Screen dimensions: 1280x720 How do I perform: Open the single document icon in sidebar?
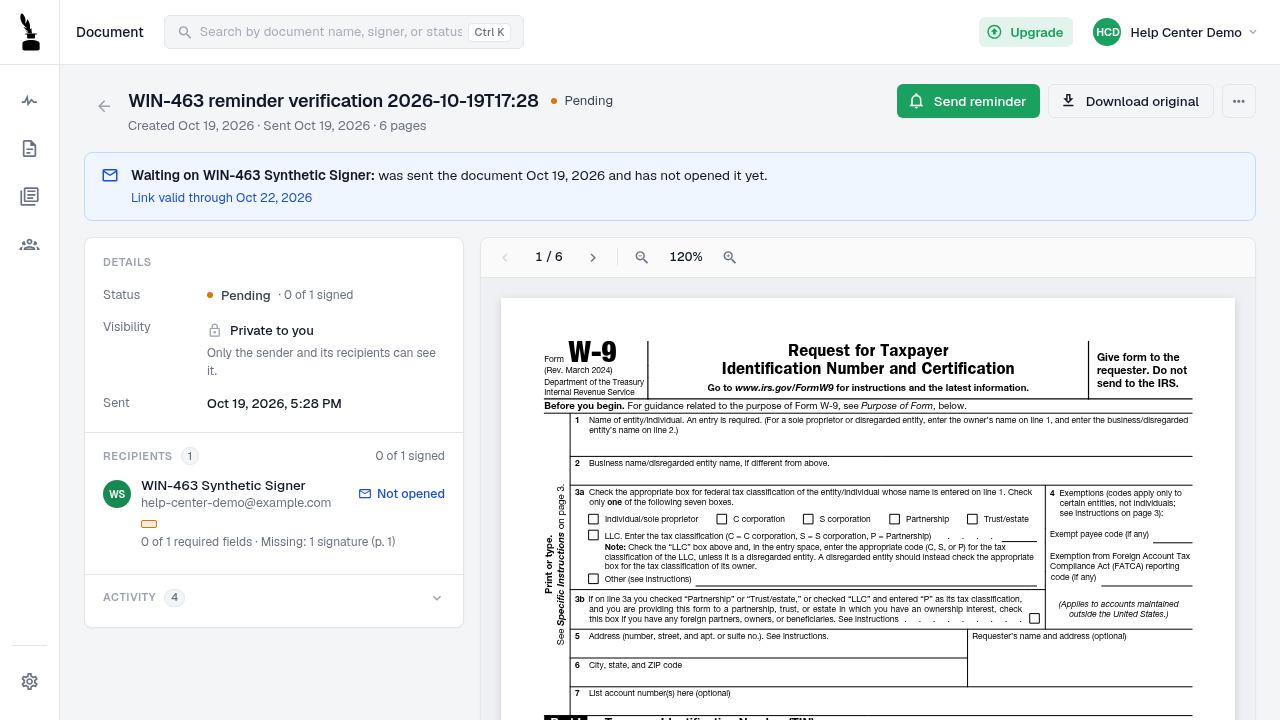(x=30, y=149)
